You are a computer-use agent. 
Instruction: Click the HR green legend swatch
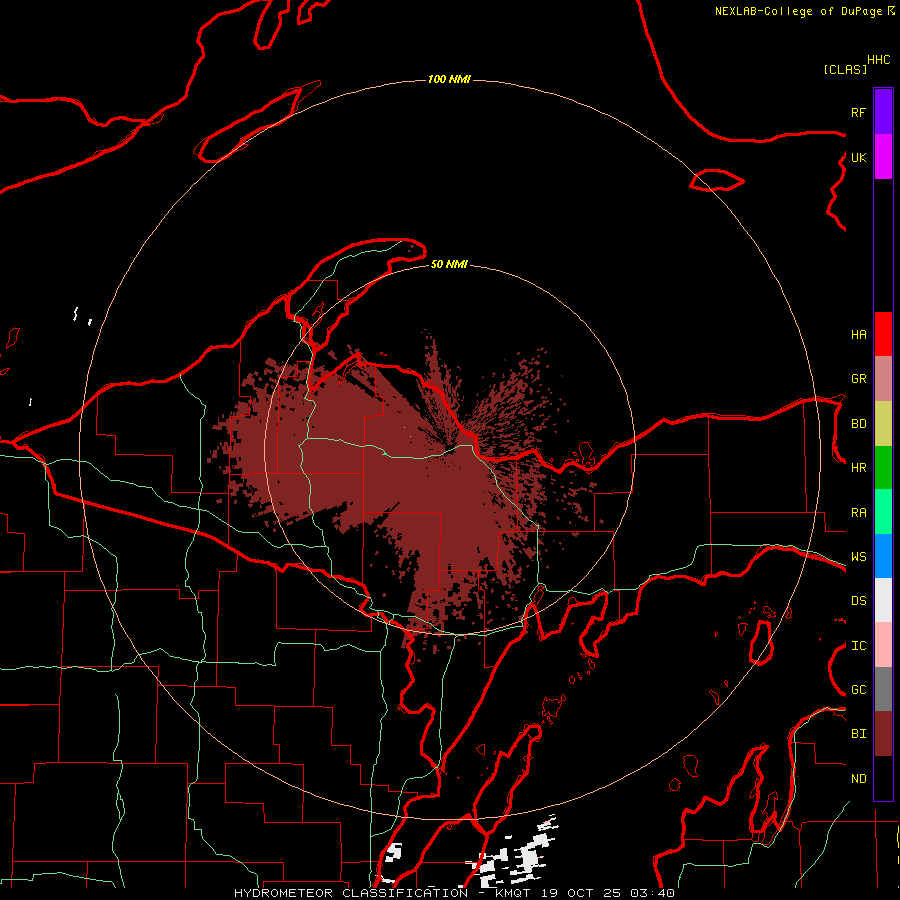(883, 468)
